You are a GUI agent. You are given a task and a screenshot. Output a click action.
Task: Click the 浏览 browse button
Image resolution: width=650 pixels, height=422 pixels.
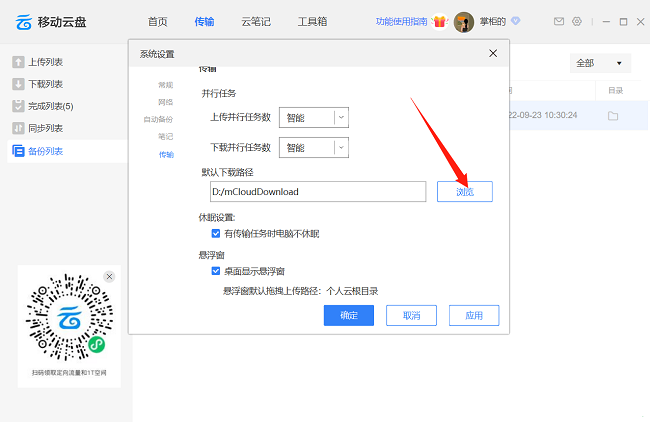pos(465,192)
